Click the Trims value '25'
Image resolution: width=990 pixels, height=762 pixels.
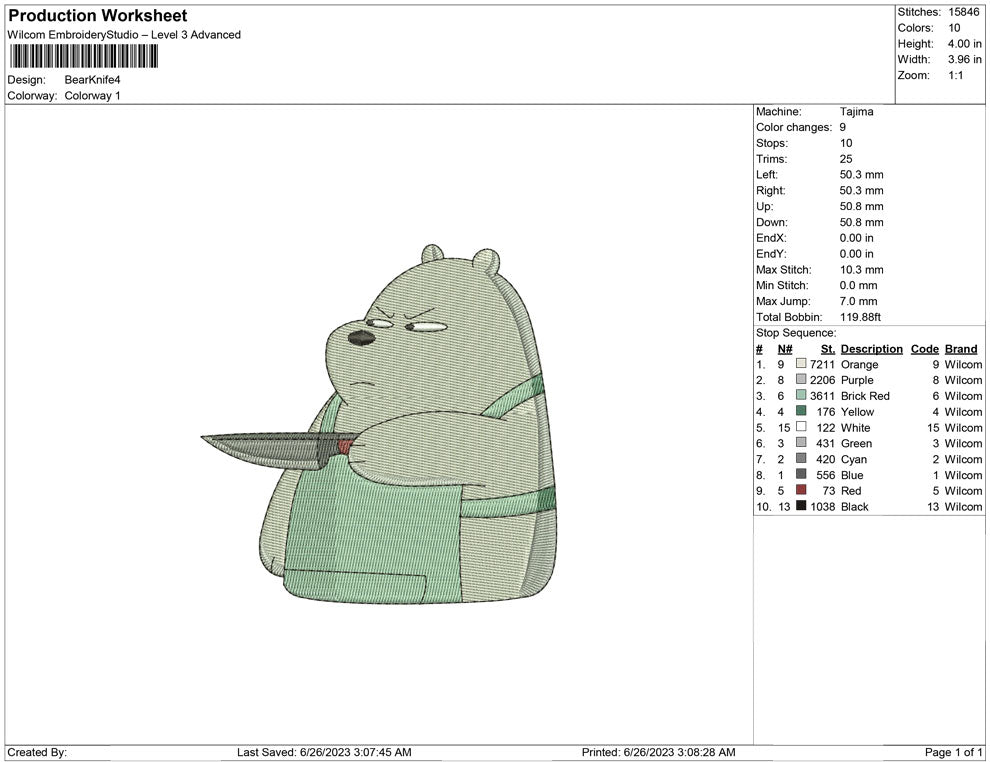pyautogui.click(x=846, y=159)
